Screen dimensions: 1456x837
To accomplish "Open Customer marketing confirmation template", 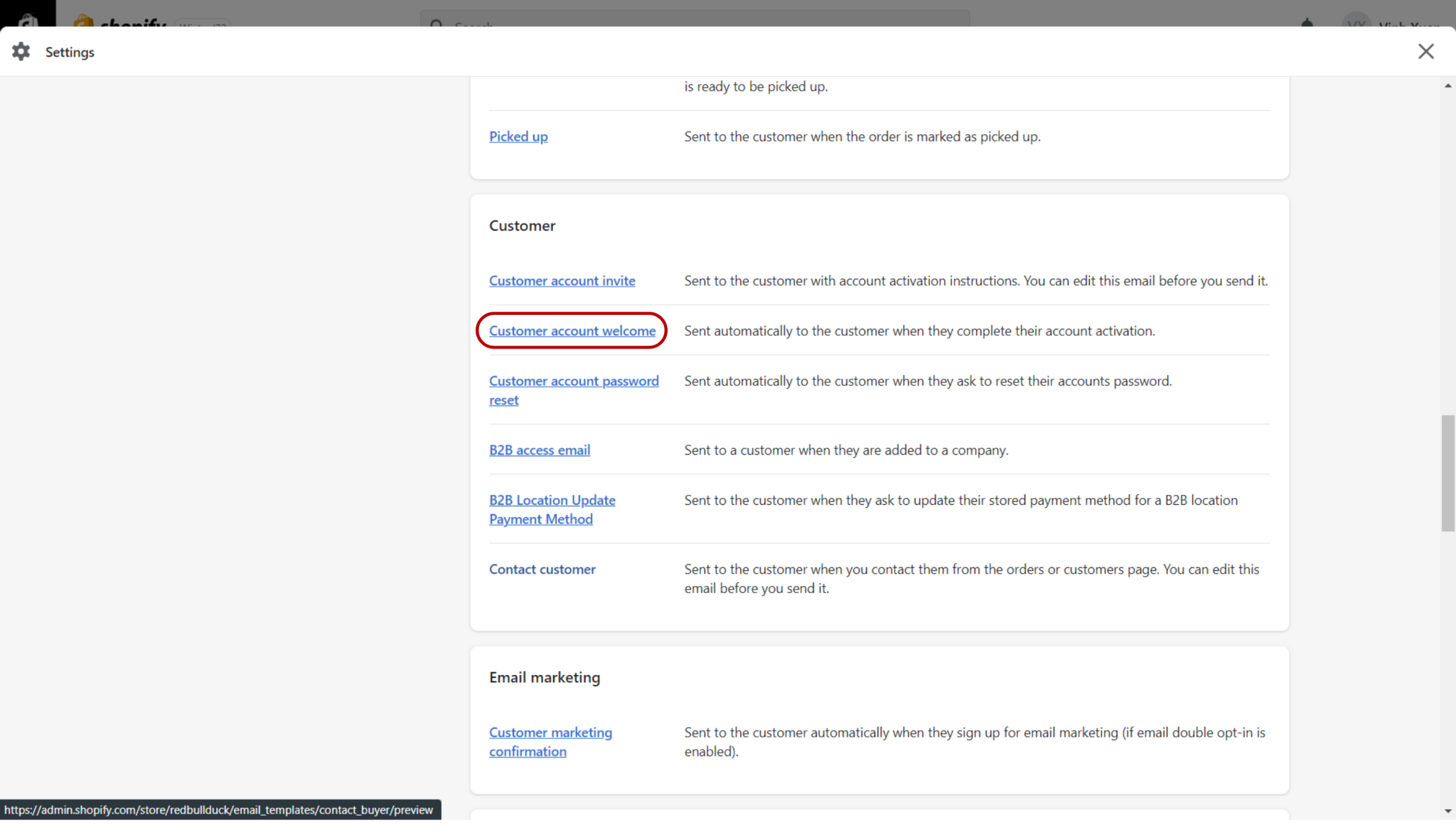I will [x=550, y=742].
